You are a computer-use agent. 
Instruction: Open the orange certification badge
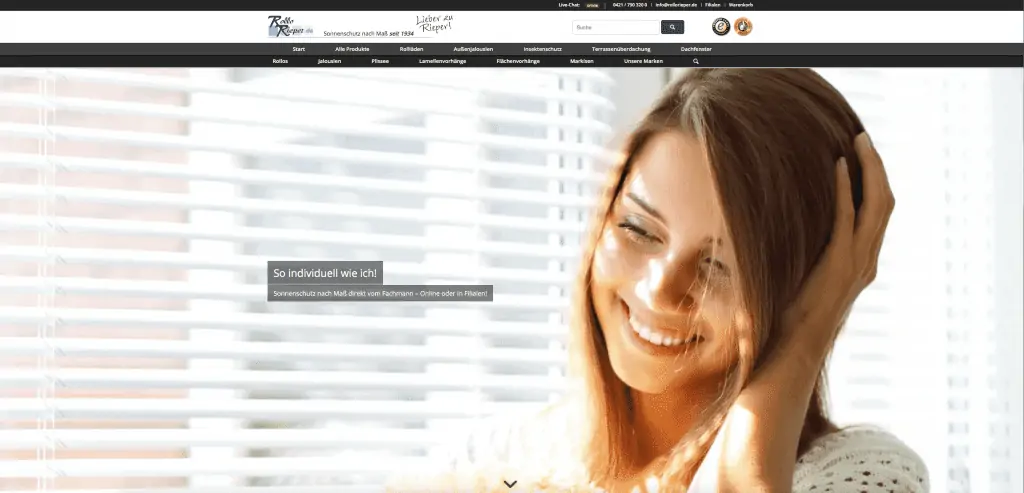click(x=743, y=27)
